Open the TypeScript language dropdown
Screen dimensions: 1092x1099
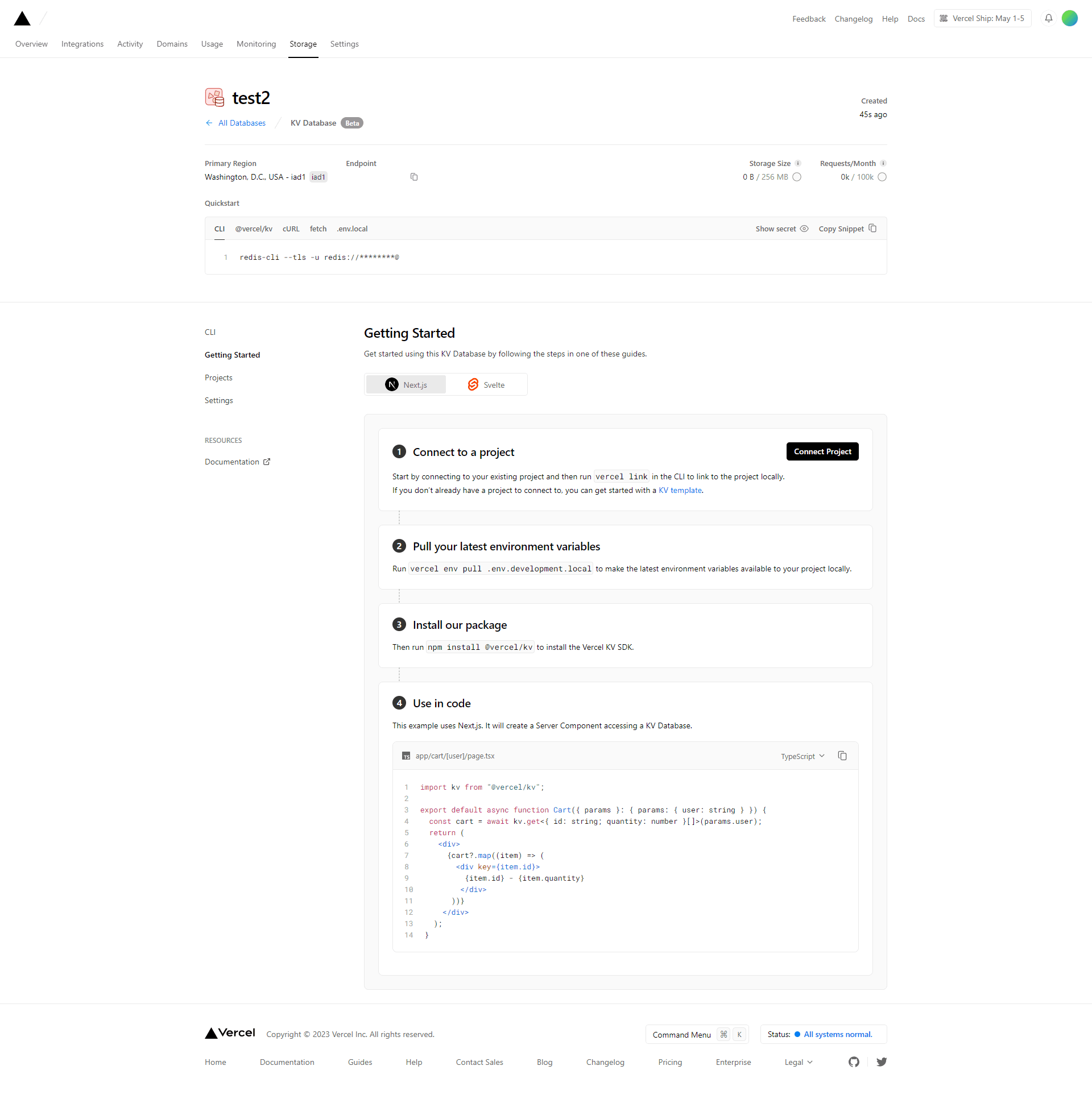pos(803,756)
